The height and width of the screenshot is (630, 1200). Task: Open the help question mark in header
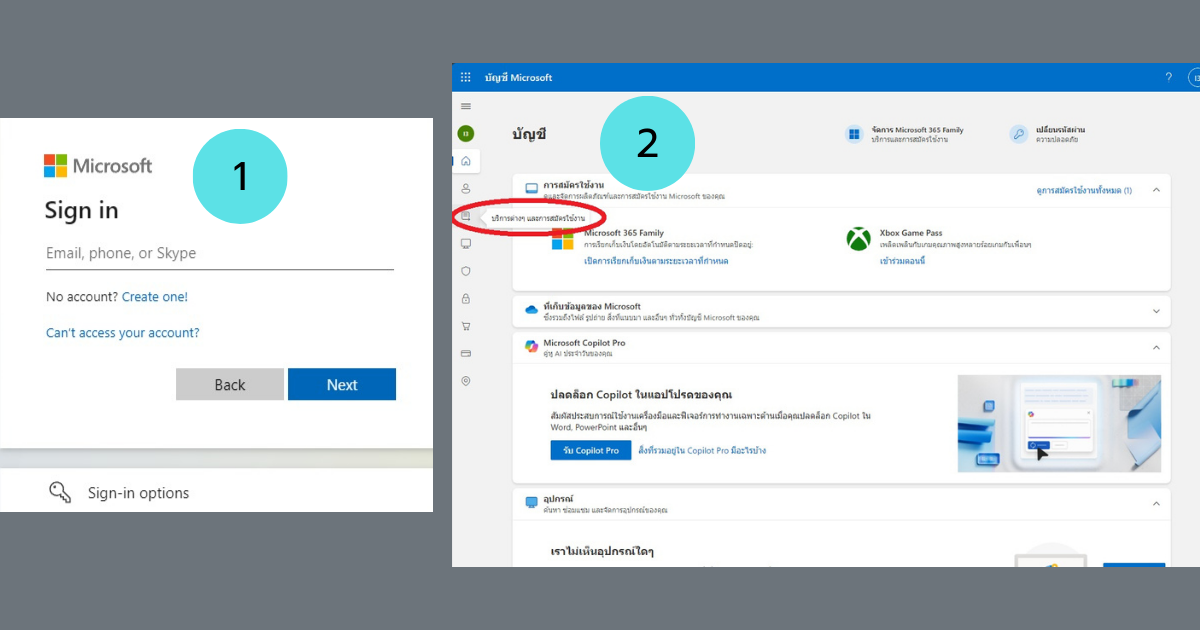(x=1169, y=77)
